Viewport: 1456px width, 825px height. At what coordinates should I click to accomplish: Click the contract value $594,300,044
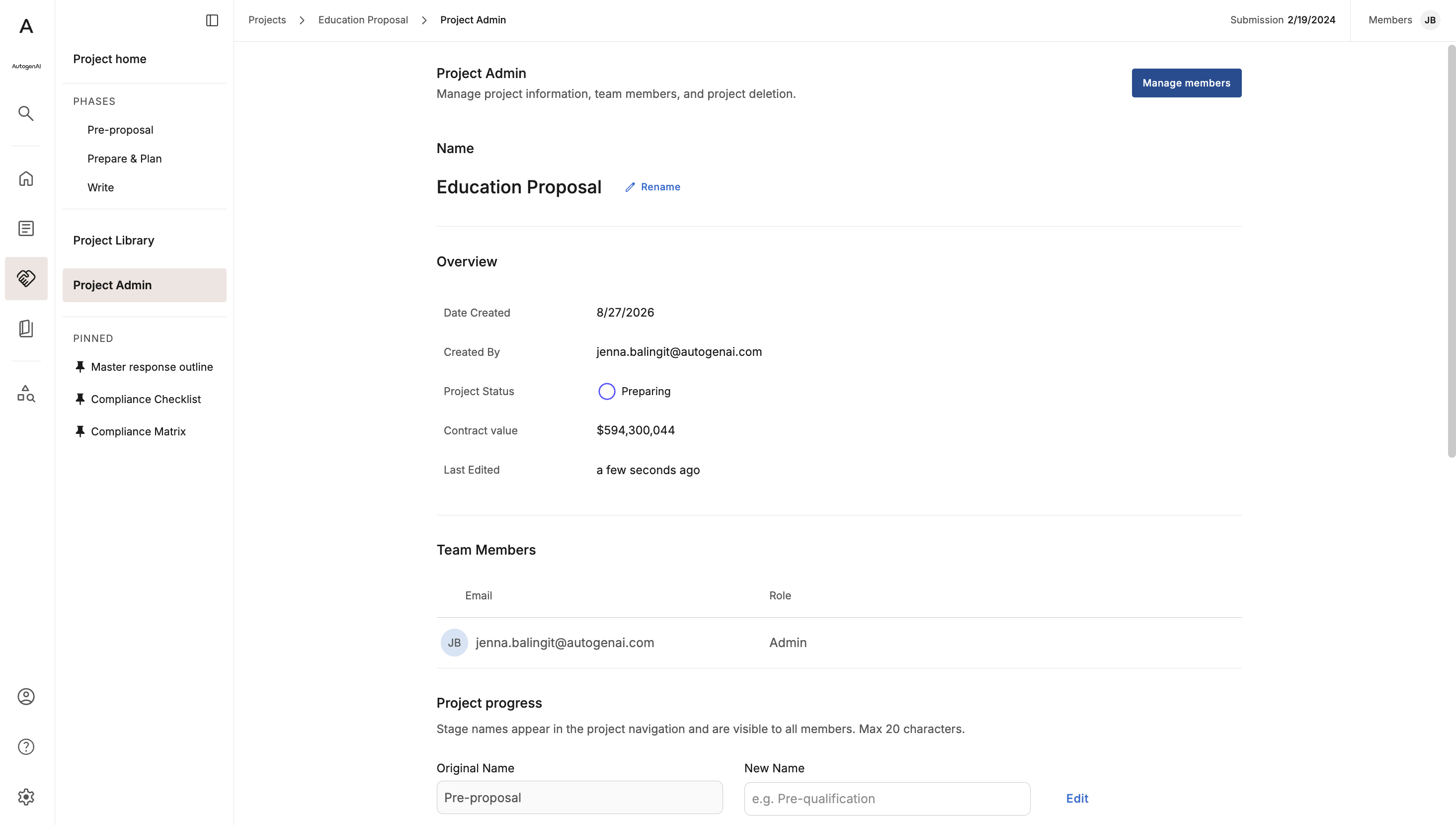tap(636, 430)
